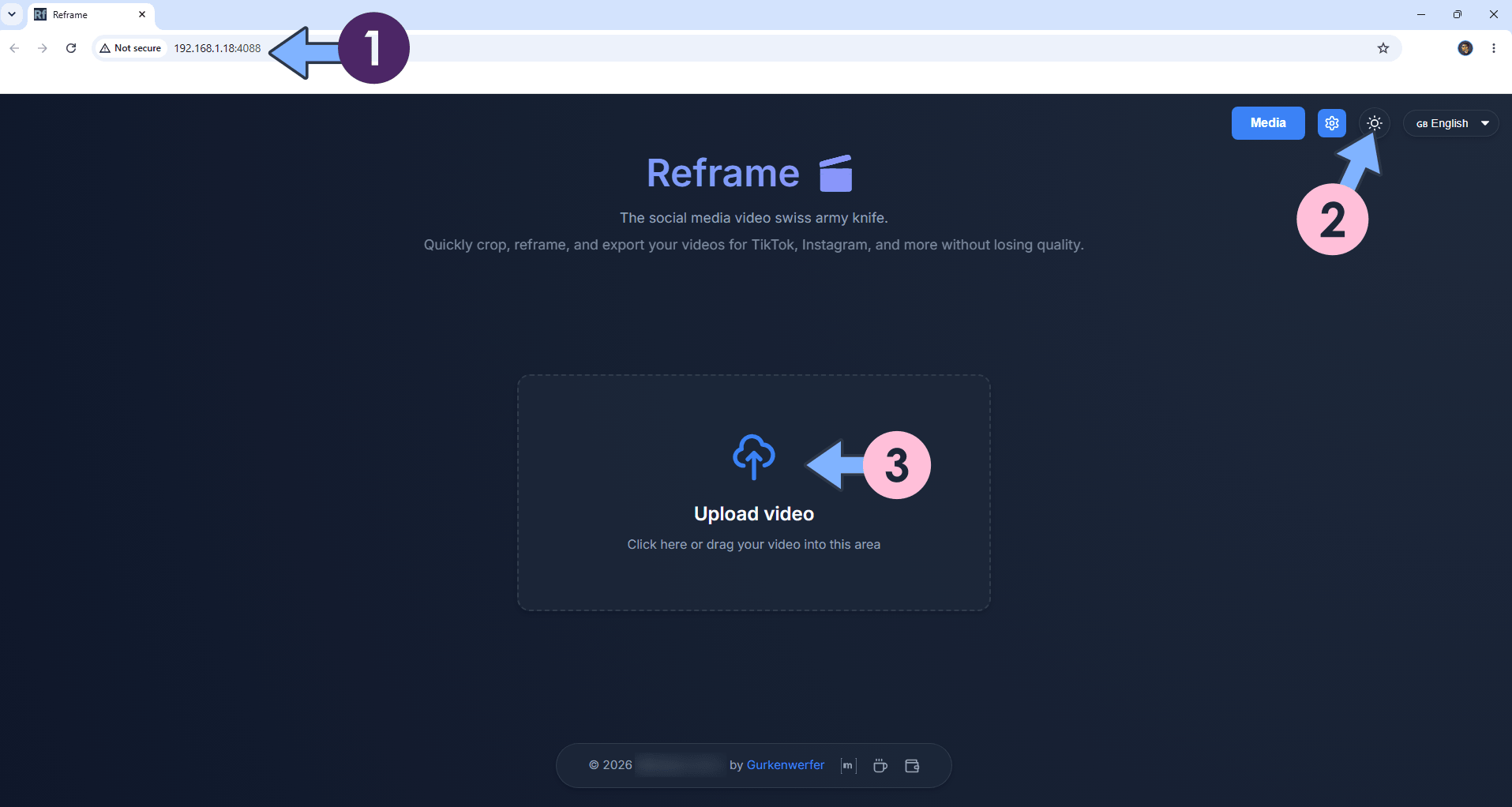Expand the English language dropdown
The width and height of the screenshot is (1512, 807).
(x=1450, y=123)
